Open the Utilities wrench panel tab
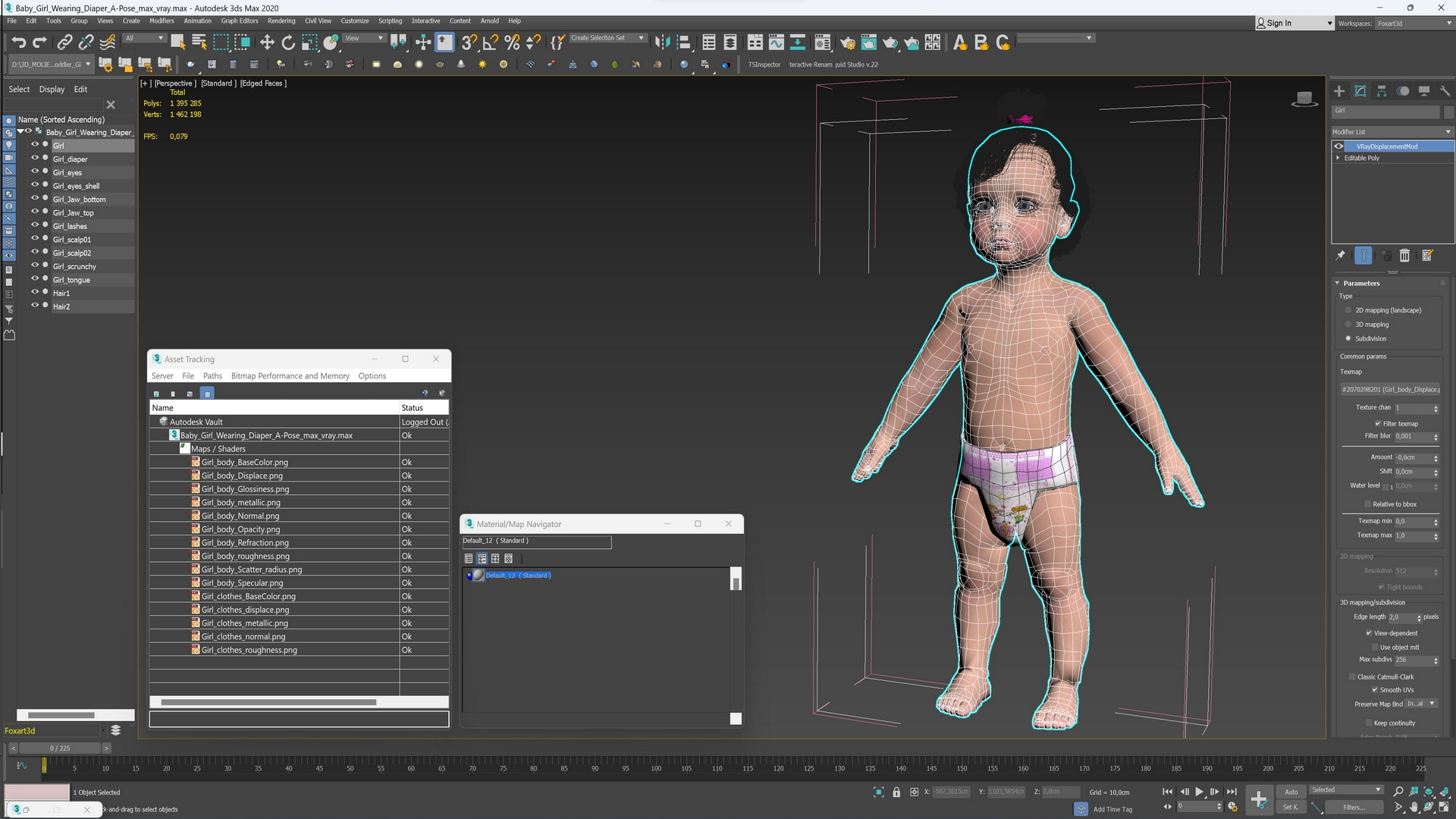Screen dimensions: 1456x819 click(x=1445, y=91)
